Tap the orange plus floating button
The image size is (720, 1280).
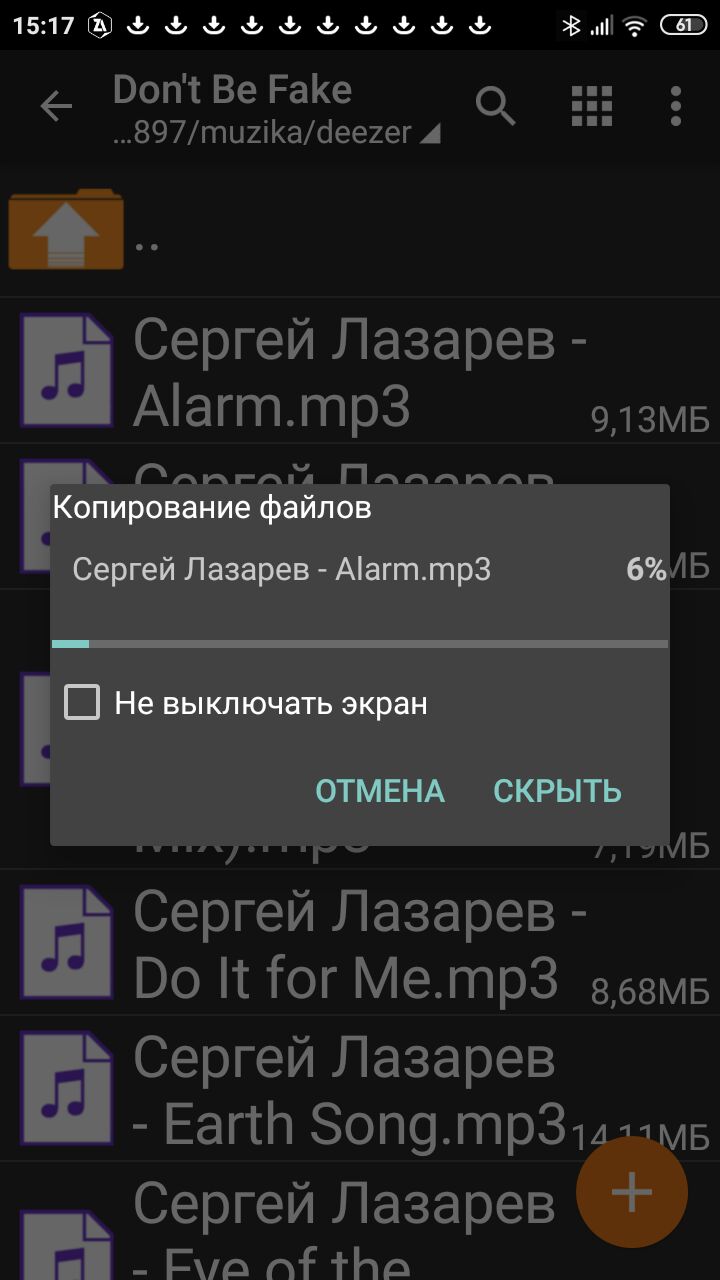coord(632,1192)
